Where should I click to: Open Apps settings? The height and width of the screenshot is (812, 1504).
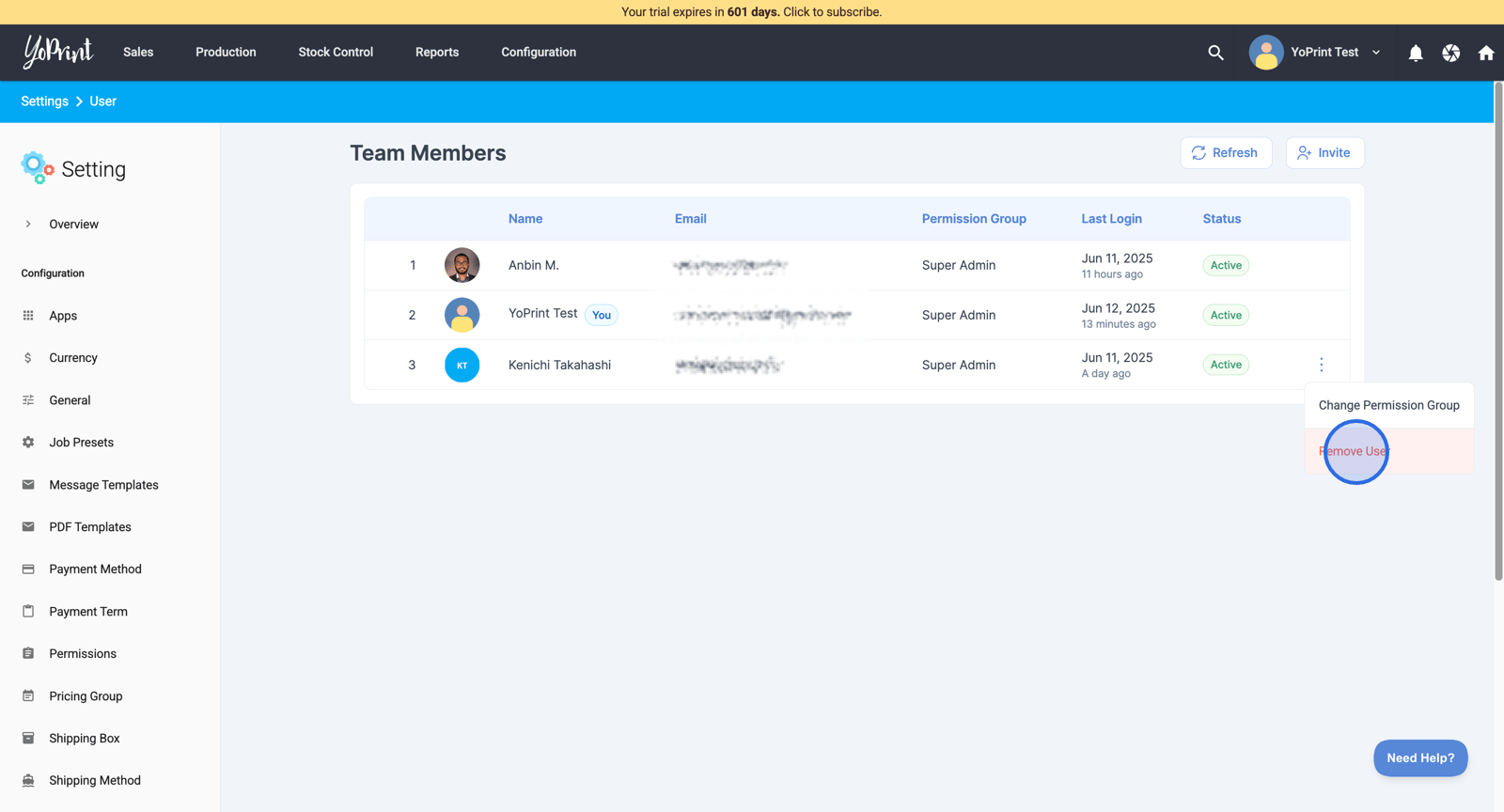(63, 316)
